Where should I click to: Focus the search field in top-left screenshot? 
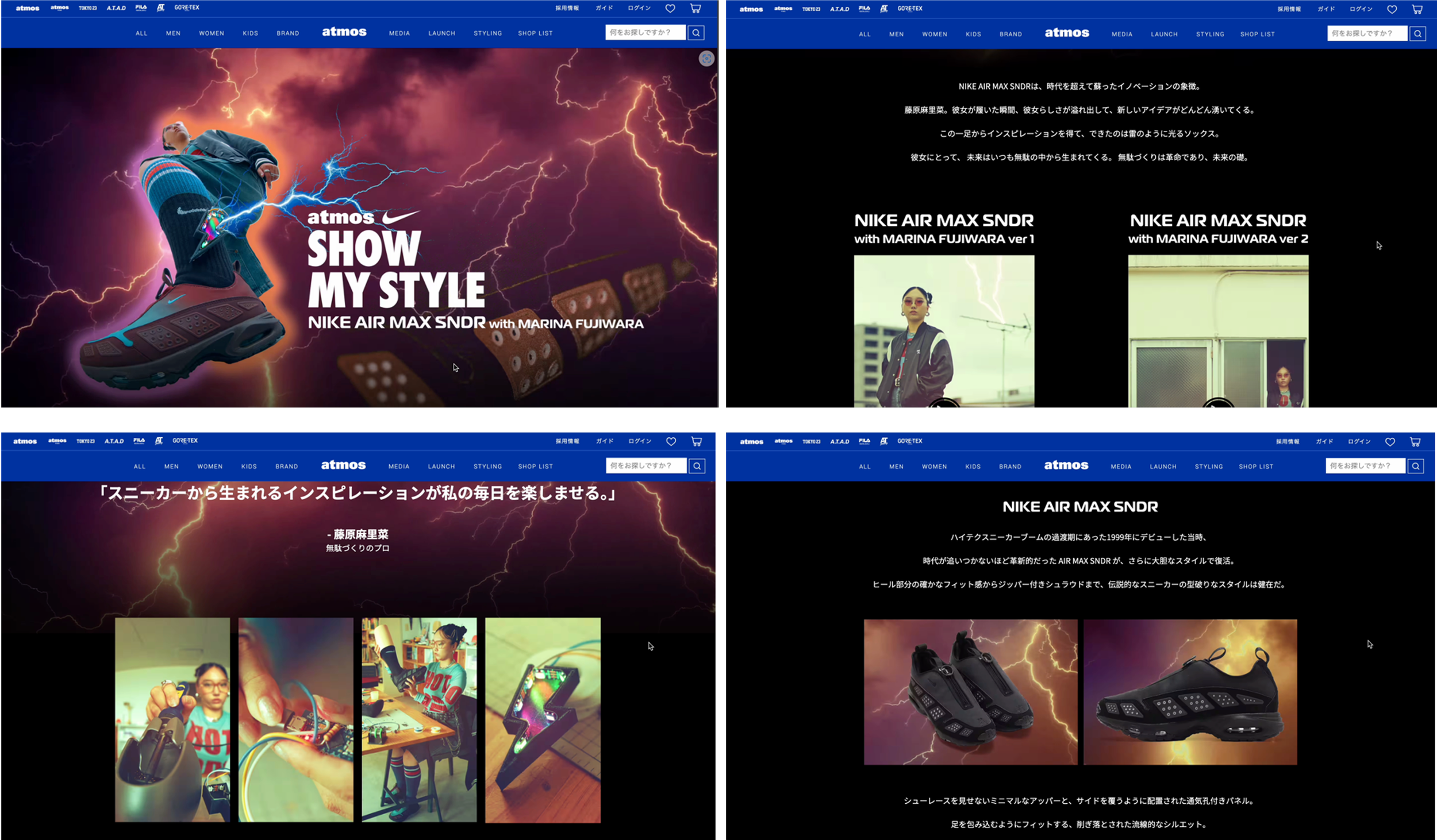646,33
